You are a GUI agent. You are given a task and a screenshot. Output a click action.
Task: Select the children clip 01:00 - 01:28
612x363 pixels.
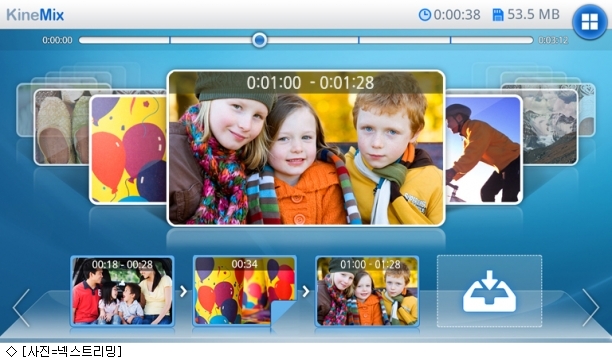[367, 291]
